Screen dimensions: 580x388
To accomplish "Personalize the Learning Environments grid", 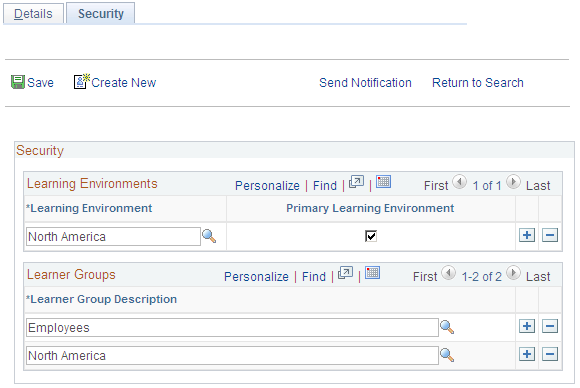I will 267,185.
